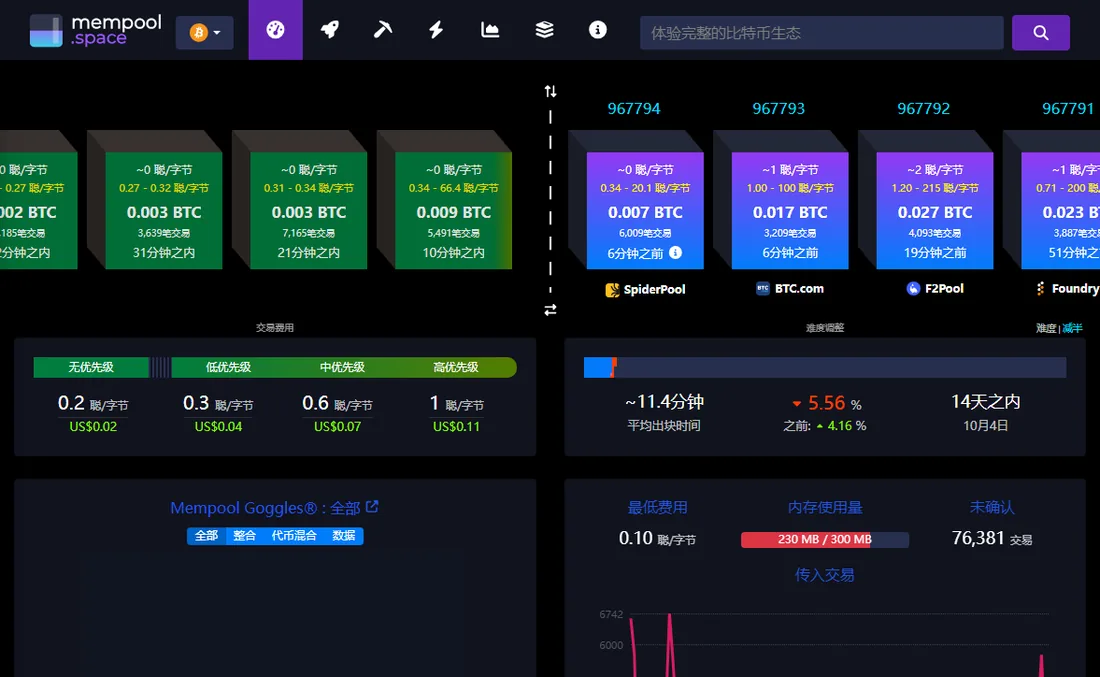1100x677 pixels.
Task: Switch to 减半 halving view
Action: 1072,328
